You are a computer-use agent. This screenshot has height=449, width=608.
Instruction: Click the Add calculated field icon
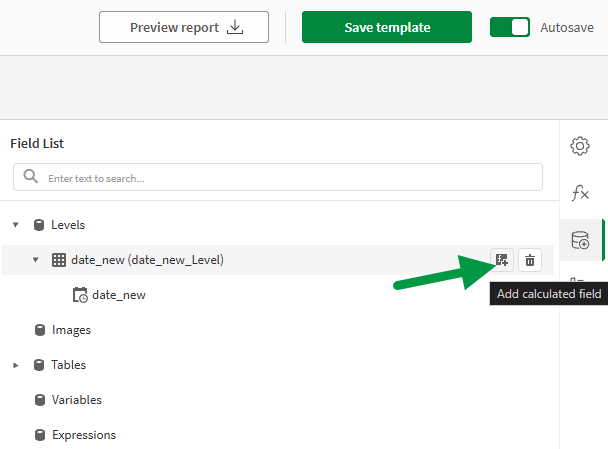pyautogui.click(x=502, y=260)
